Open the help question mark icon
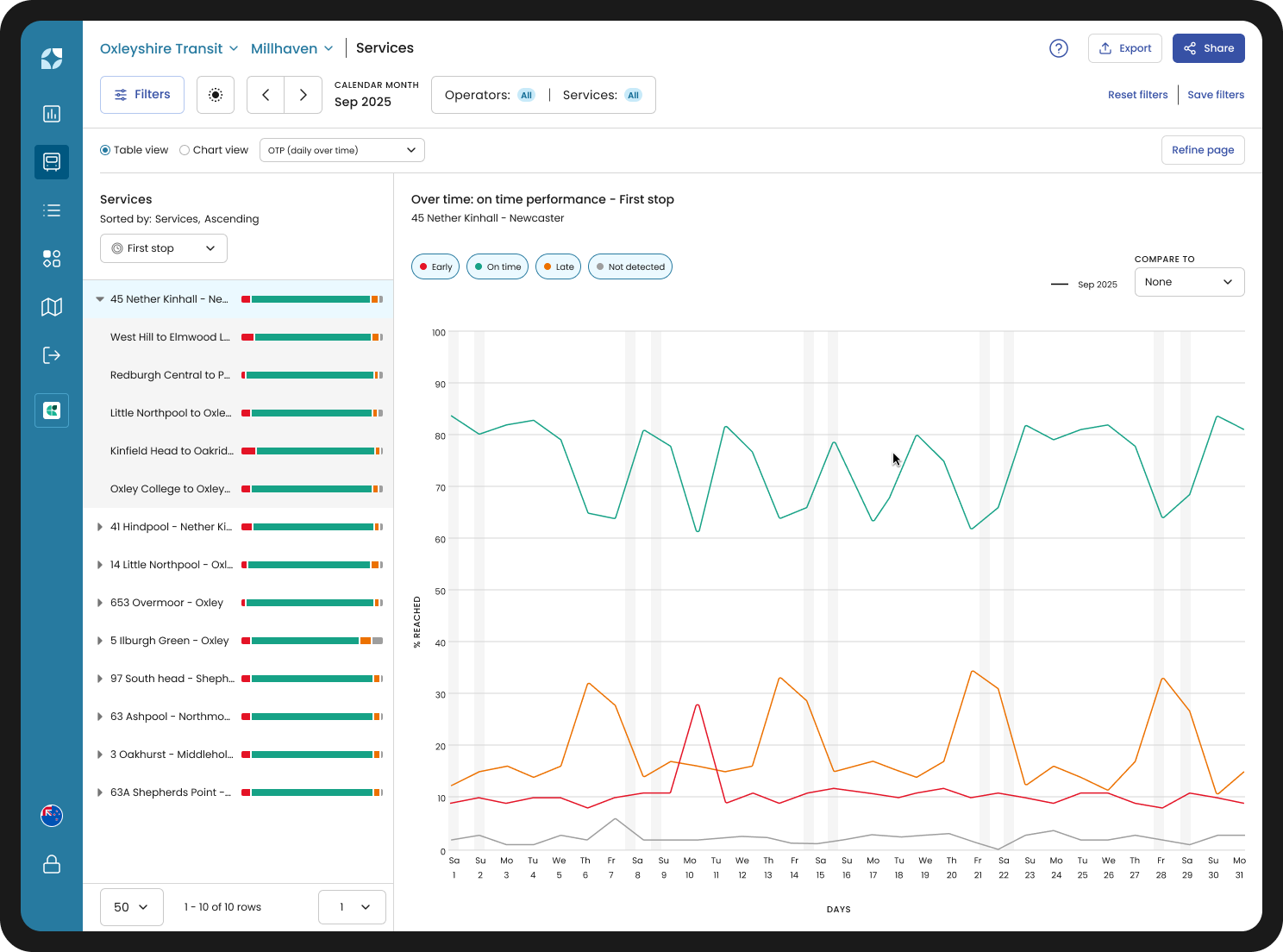This screenshot has width=1283, height=952. coord(1059,48)
